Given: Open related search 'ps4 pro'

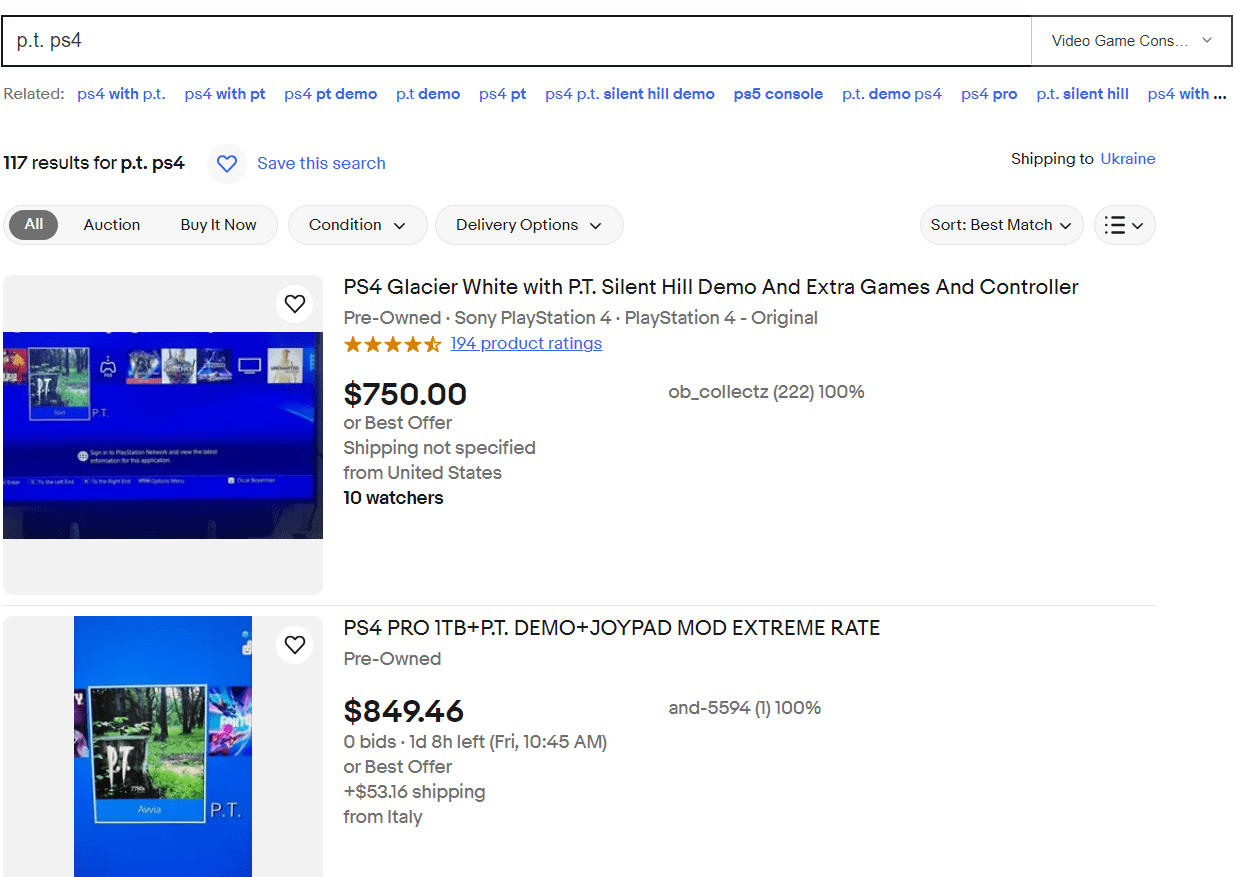Looking at the screenshot, I should [989, 94].
